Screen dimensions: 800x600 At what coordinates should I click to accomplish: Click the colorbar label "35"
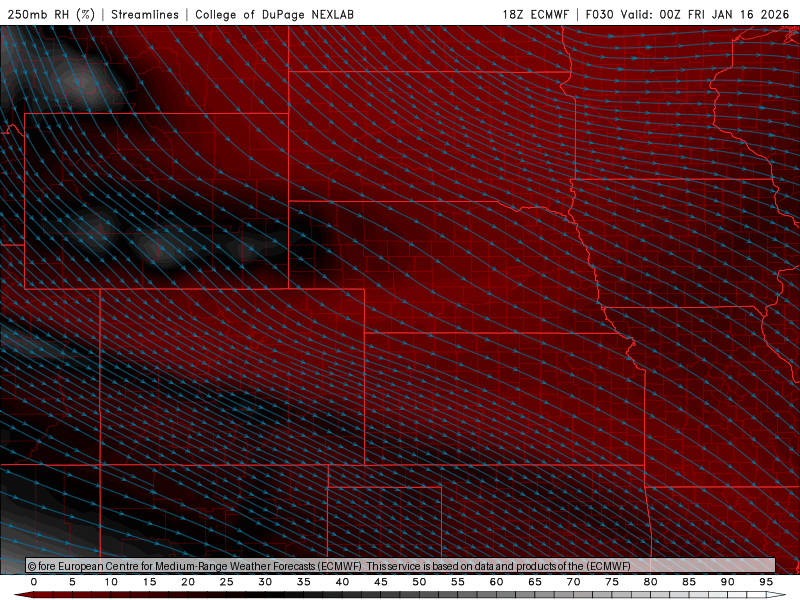pos(304,582)
